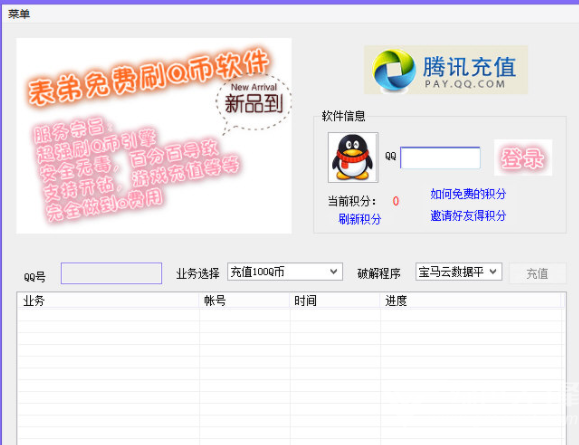Open the 邀请好友得积分 link
The height and width of the screenshot is (445, 579).
[x=468, y=215]
